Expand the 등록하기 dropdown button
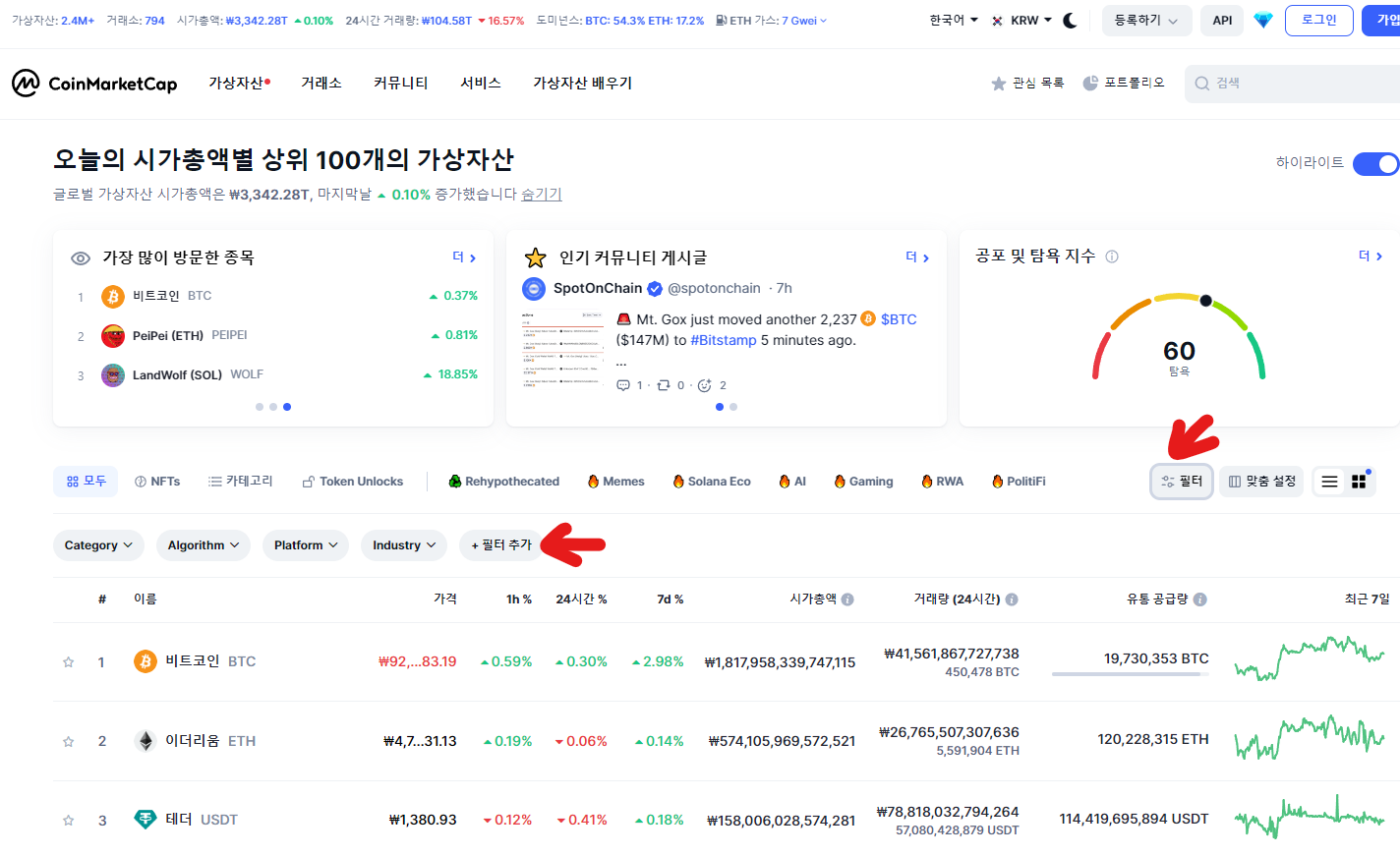The image size is (1400, 856). tap(1146, 21)
